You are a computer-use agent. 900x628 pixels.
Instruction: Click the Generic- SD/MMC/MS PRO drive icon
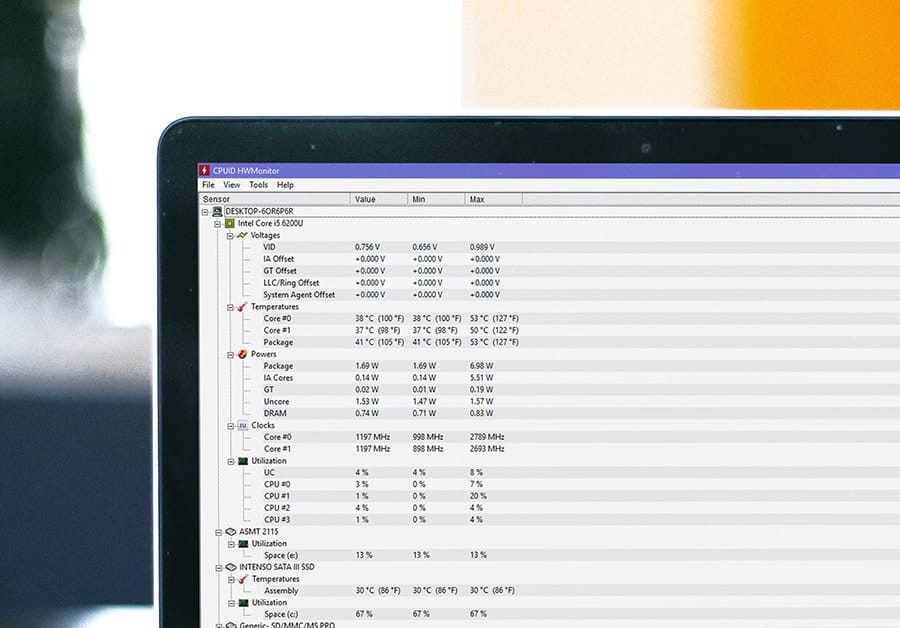point(231,625)
